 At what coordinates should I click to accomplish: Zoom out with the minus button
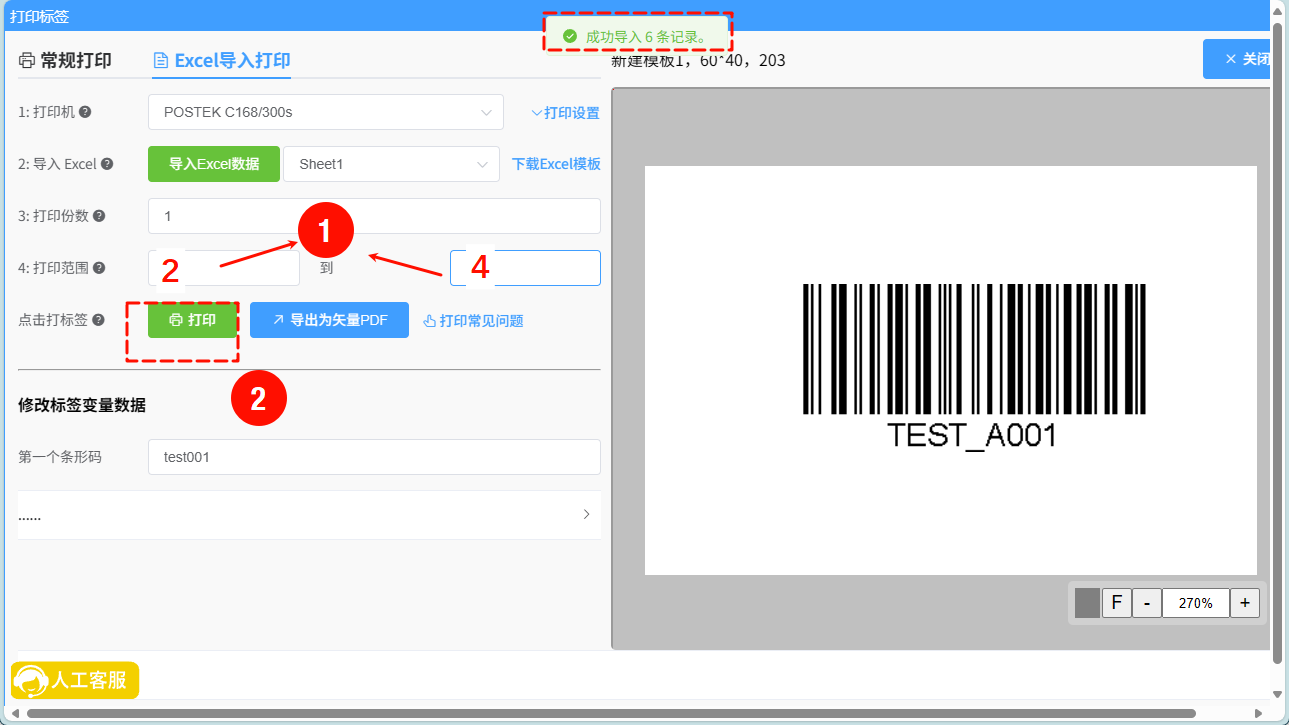tap(1147, 603)
